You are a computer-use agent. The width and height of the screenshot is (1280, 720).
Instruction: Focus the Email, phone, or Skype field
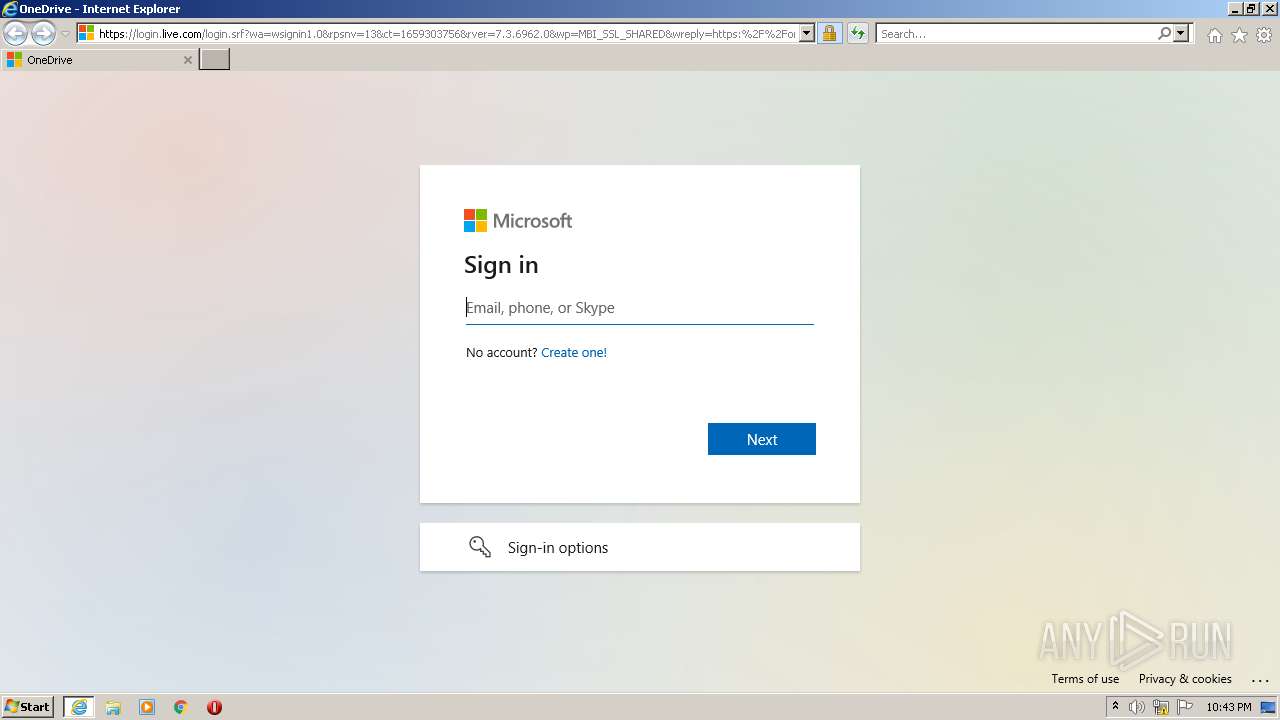pos(640,308)
